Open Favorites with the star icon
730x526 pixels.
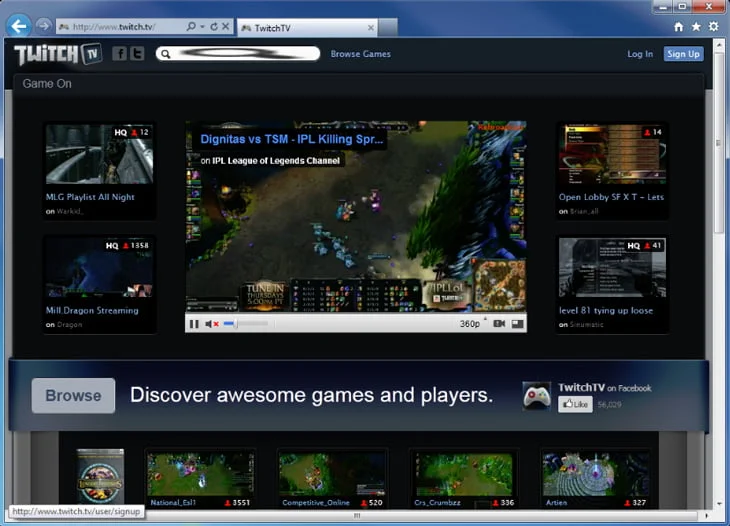pyautogui.click(x=696, y=27)
